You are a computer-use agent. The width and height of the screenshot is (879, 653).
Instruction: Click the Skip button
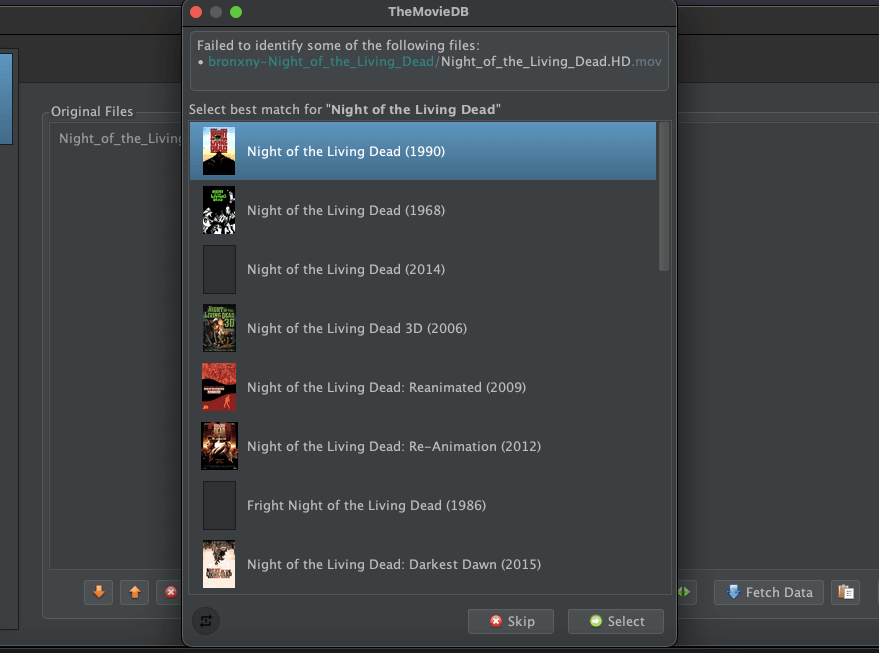click(x=511, y=621)
